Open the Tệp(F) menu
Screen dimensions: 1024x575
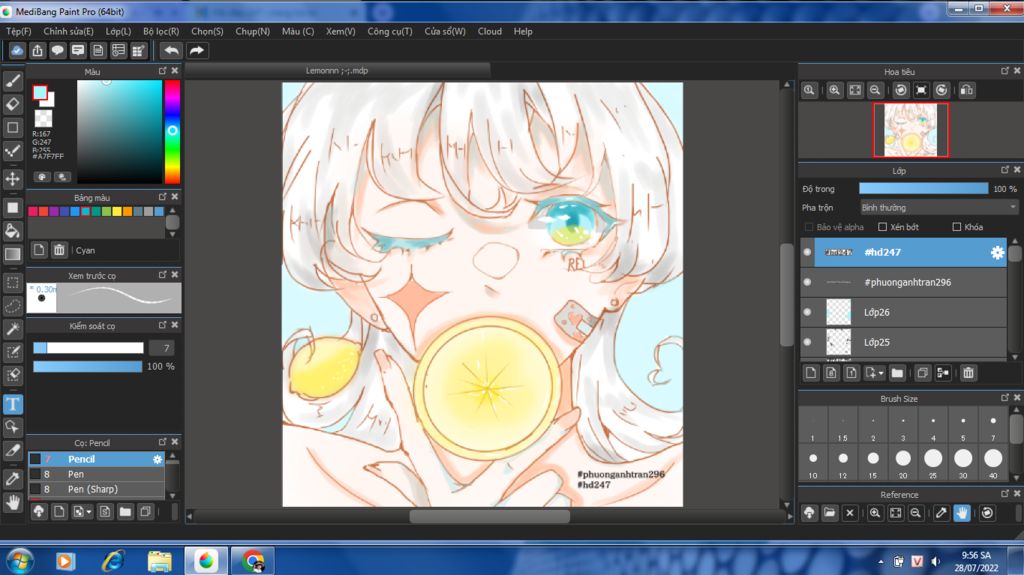(x=18, y=31)
